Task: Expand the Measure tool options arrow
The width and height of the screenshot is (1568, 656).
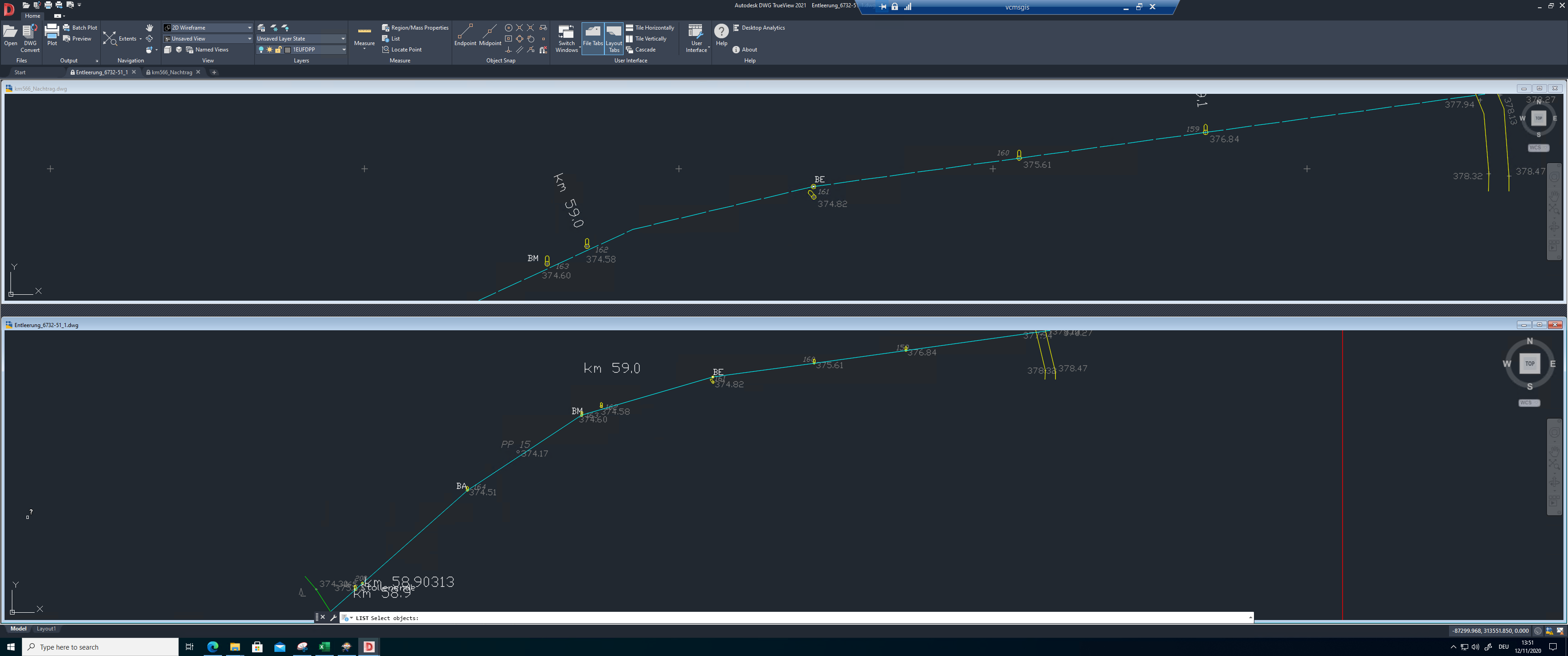Action: click(364, 49)
